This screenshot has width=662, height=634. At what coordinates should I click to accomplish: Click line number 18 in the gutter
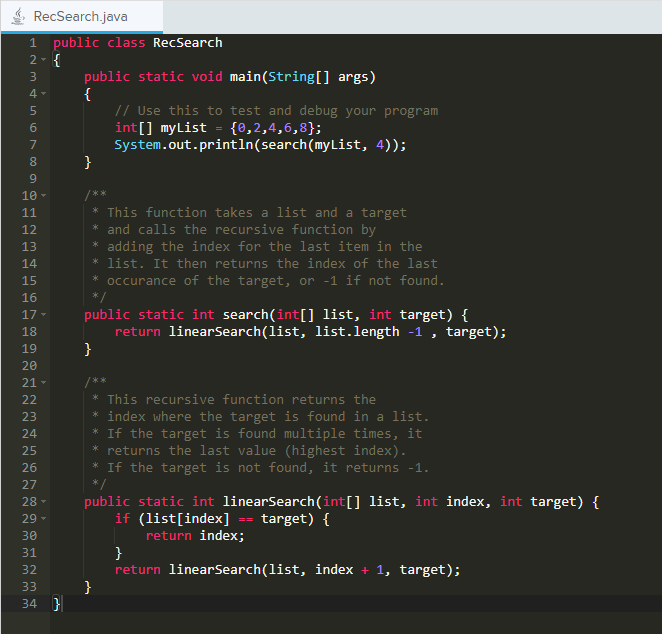point(29,332)
